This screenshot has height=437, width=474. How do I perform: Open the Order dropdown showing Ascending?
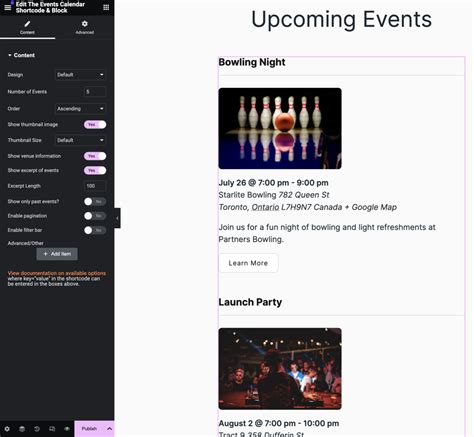[80, 109]
